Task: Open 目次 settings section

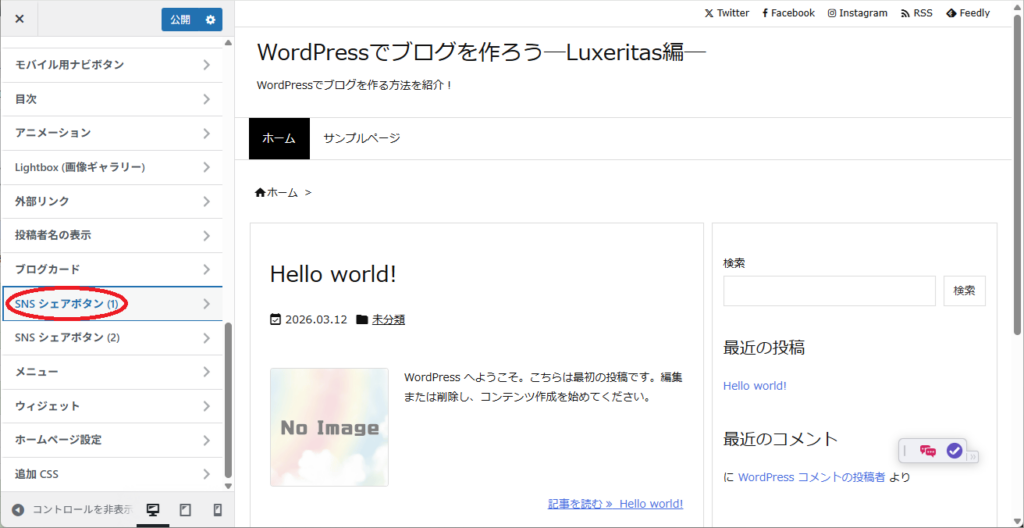Action: tap(112, 99)
